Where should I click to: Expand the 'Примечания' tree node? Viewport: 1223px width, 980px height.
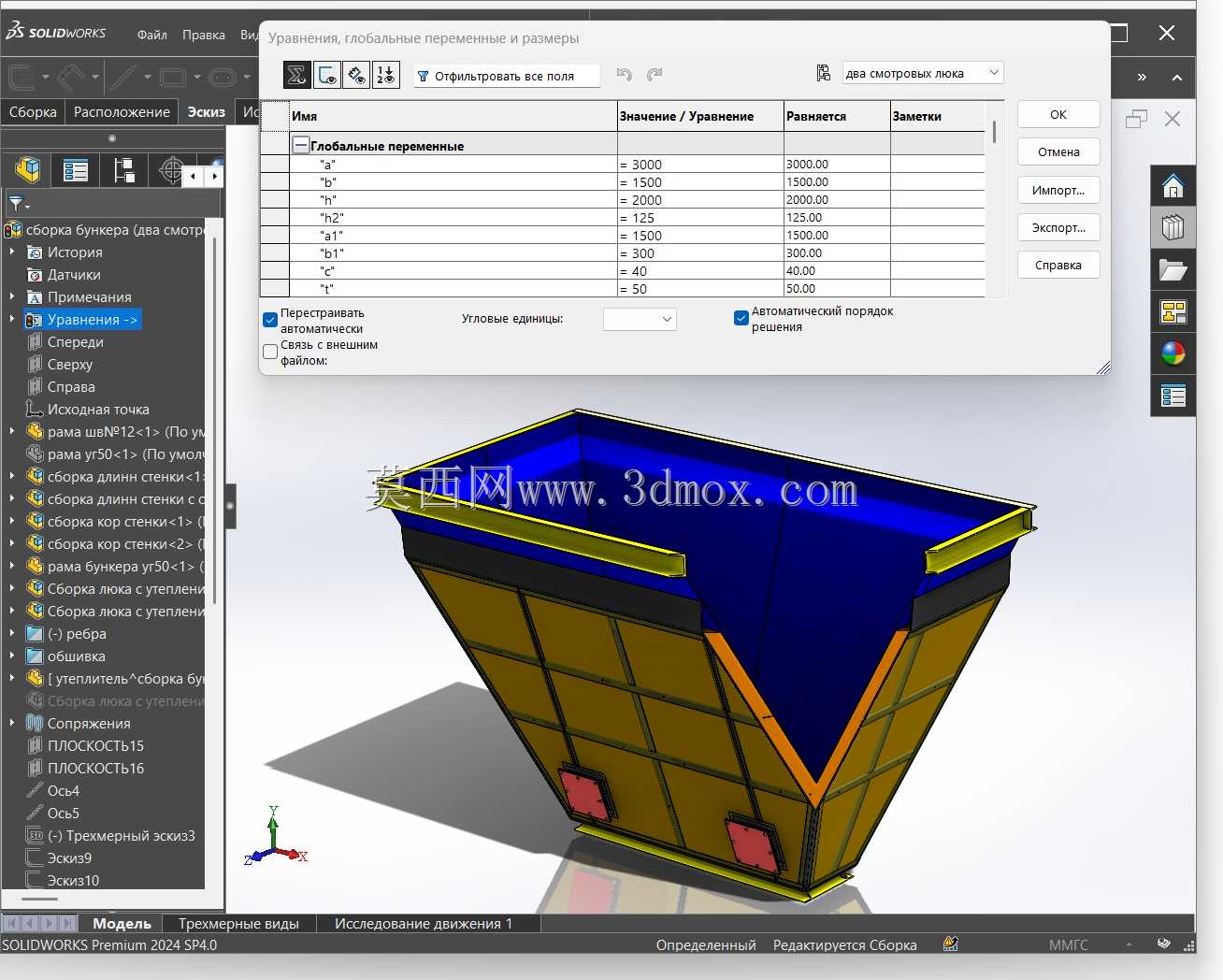click(11, 297)
